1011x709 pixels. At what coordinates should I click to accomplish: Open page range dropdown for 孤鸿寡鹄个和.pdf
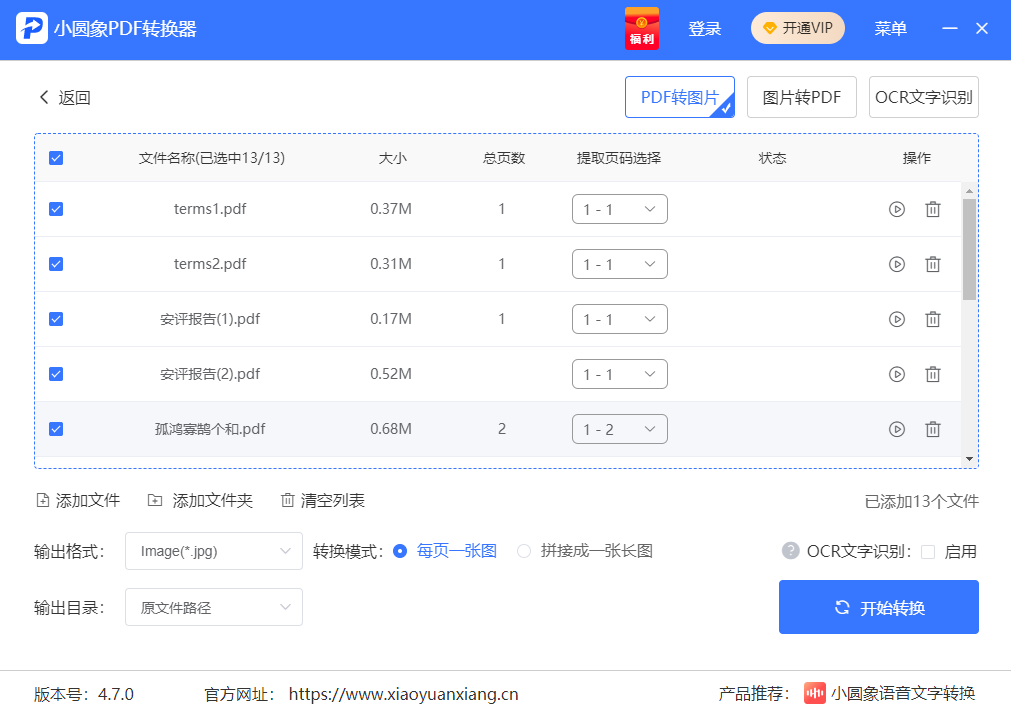pyautogui.click(x=619, y=429)
